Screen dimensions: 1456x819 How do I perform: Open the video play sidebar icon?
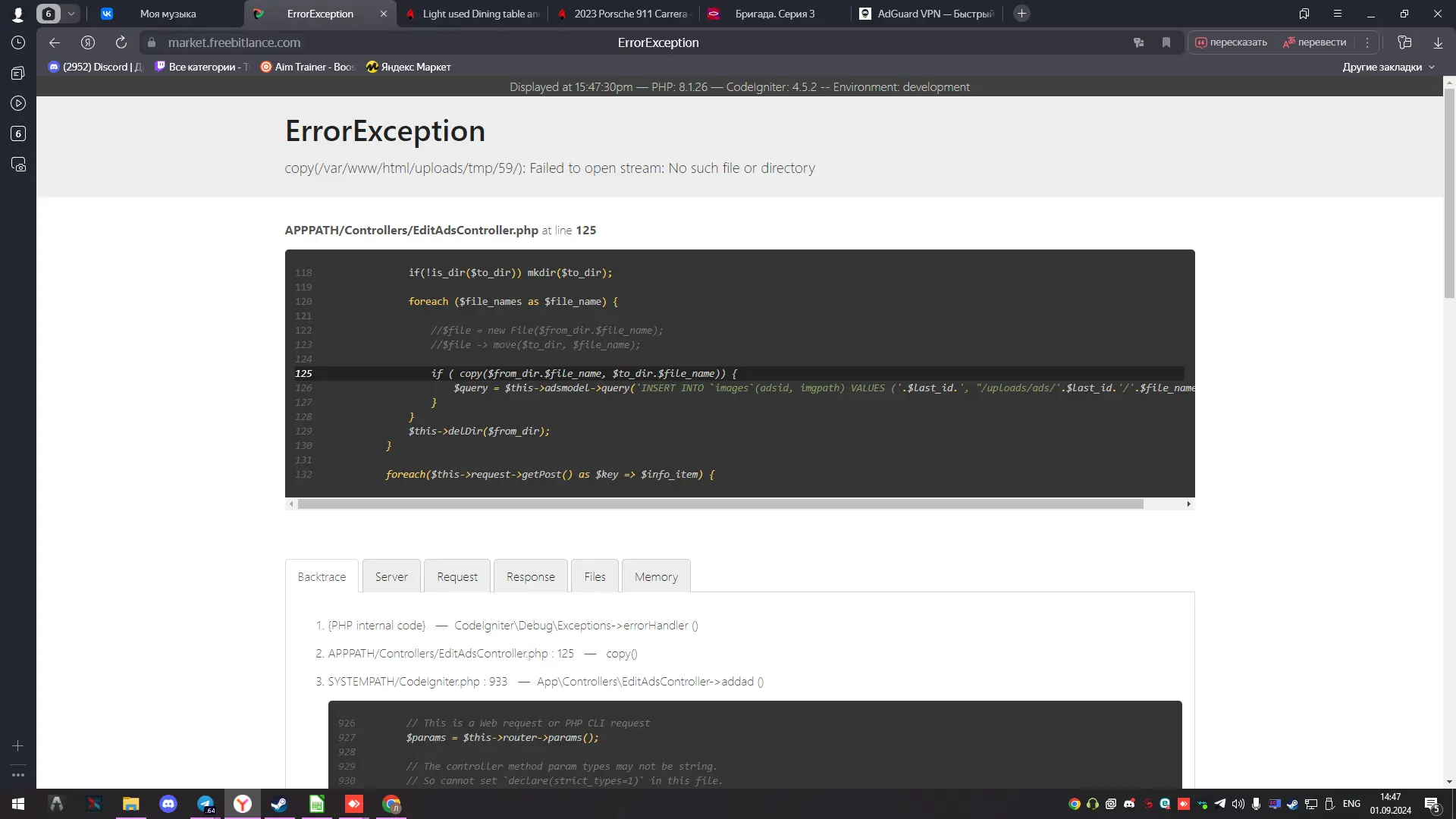click(18, 103)
